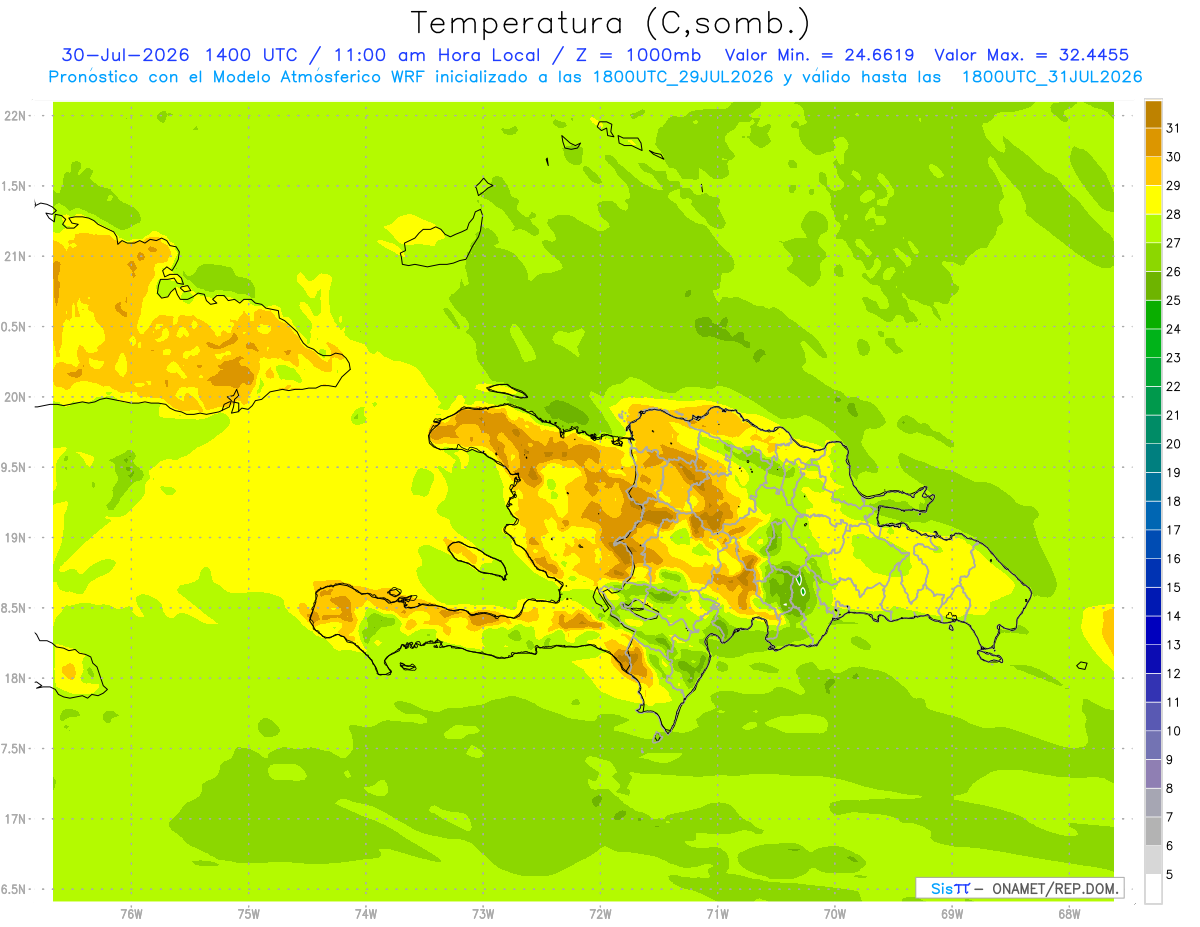
Task: Click the legend value '23'
Action: [1174, 357]
